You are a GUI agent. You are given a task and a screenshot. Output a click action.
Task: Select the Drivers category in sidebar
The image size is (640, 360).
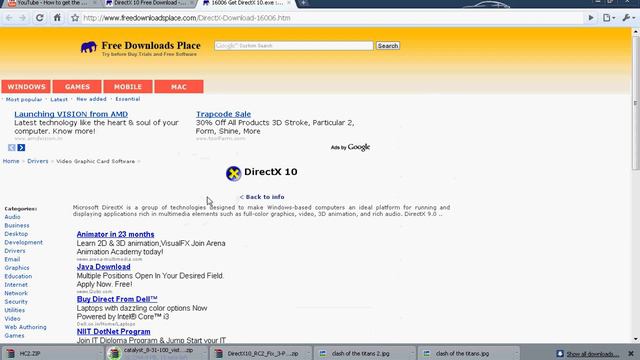pyautogui.click(x=15, y=251)
